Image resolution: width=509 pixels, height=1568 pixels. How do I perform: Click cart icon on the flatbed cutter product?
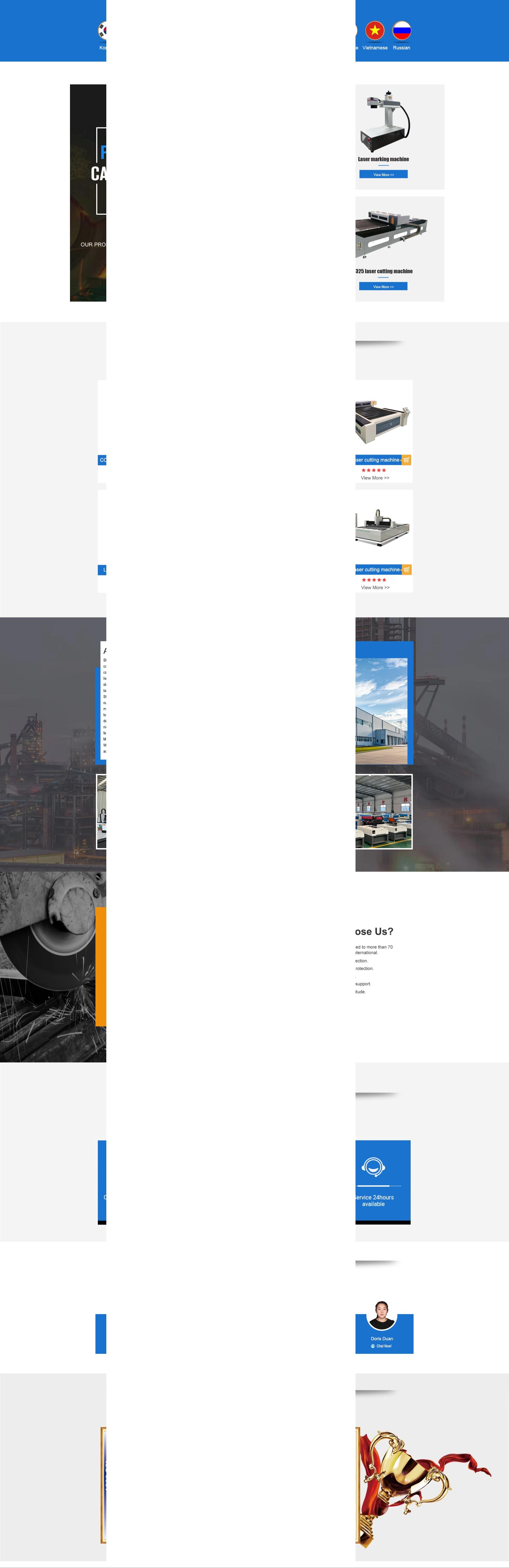pyautogui.click(x=406, y=460)
